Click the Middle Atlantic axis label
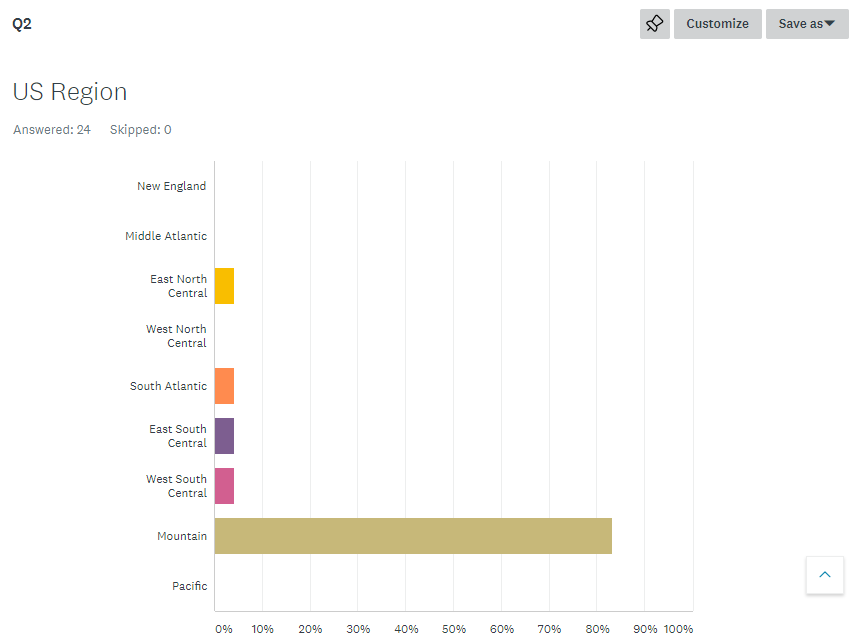The height and width of the screenshot is (642, 853). coord(166,236)
